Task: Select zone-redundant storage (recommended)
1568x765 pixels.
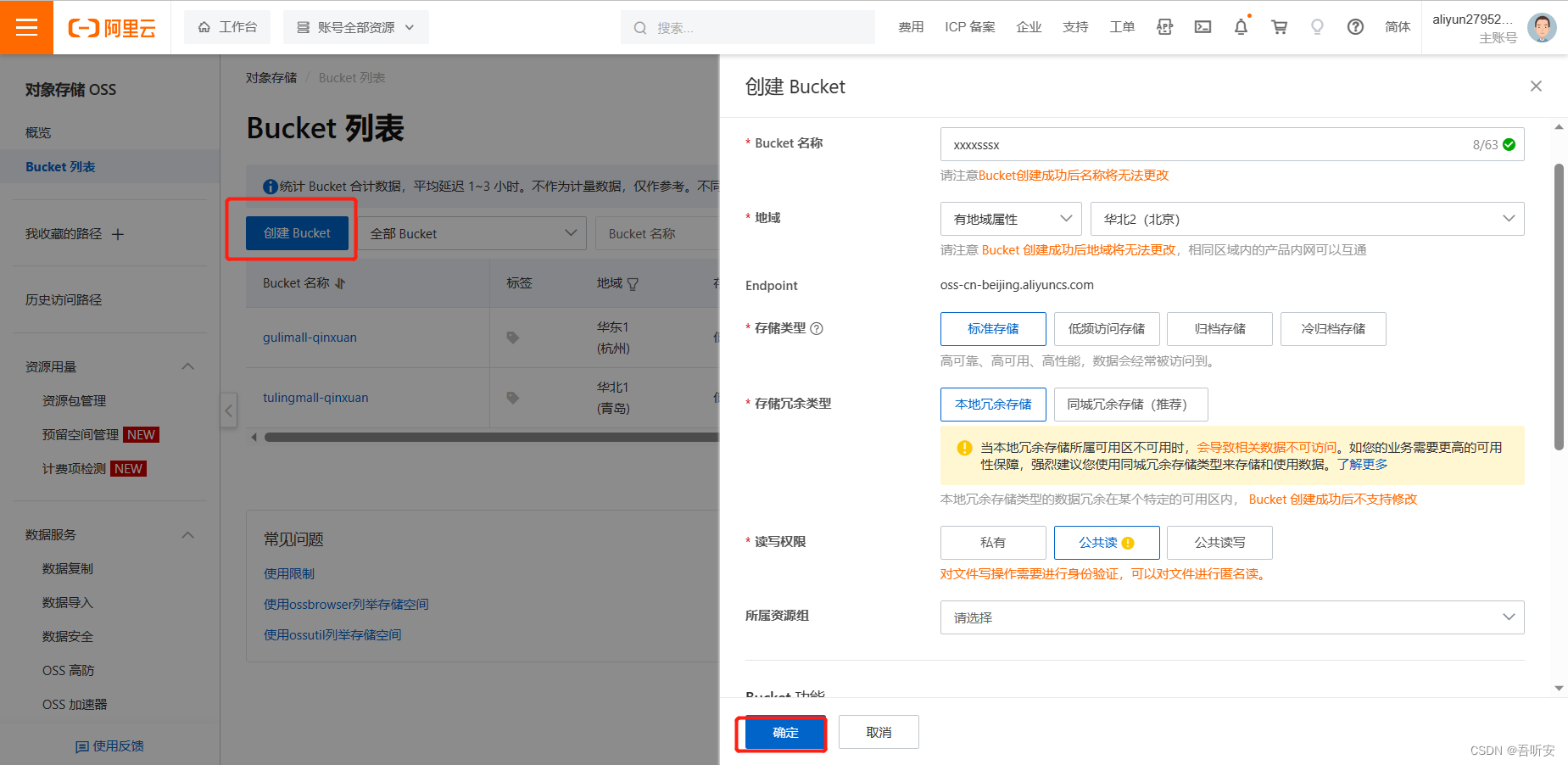Action: pos(1131,405)
